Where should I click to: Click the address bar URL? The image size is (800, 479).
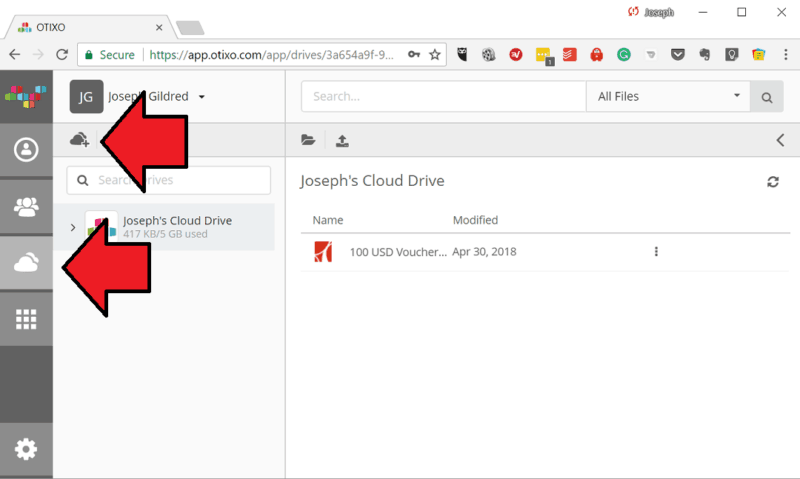271,55
